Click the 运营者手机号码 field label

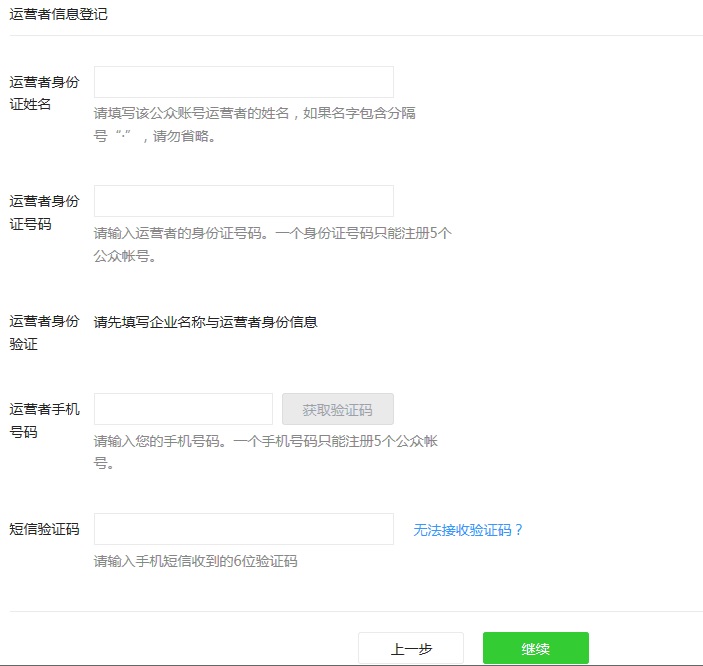pyautogui.click(x=44, y=420)
